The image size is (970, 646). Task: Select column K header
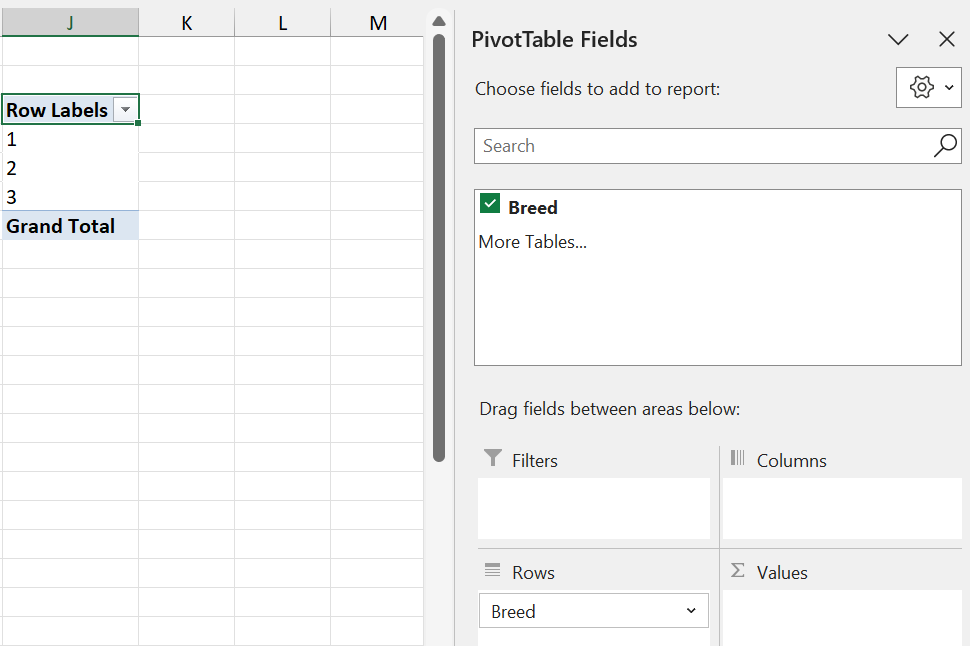[x=186, y=23]
